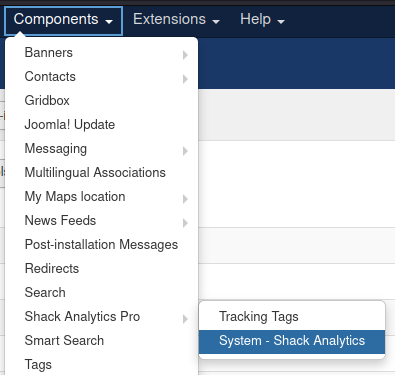
Task: Open Search component
Action: 102,293
